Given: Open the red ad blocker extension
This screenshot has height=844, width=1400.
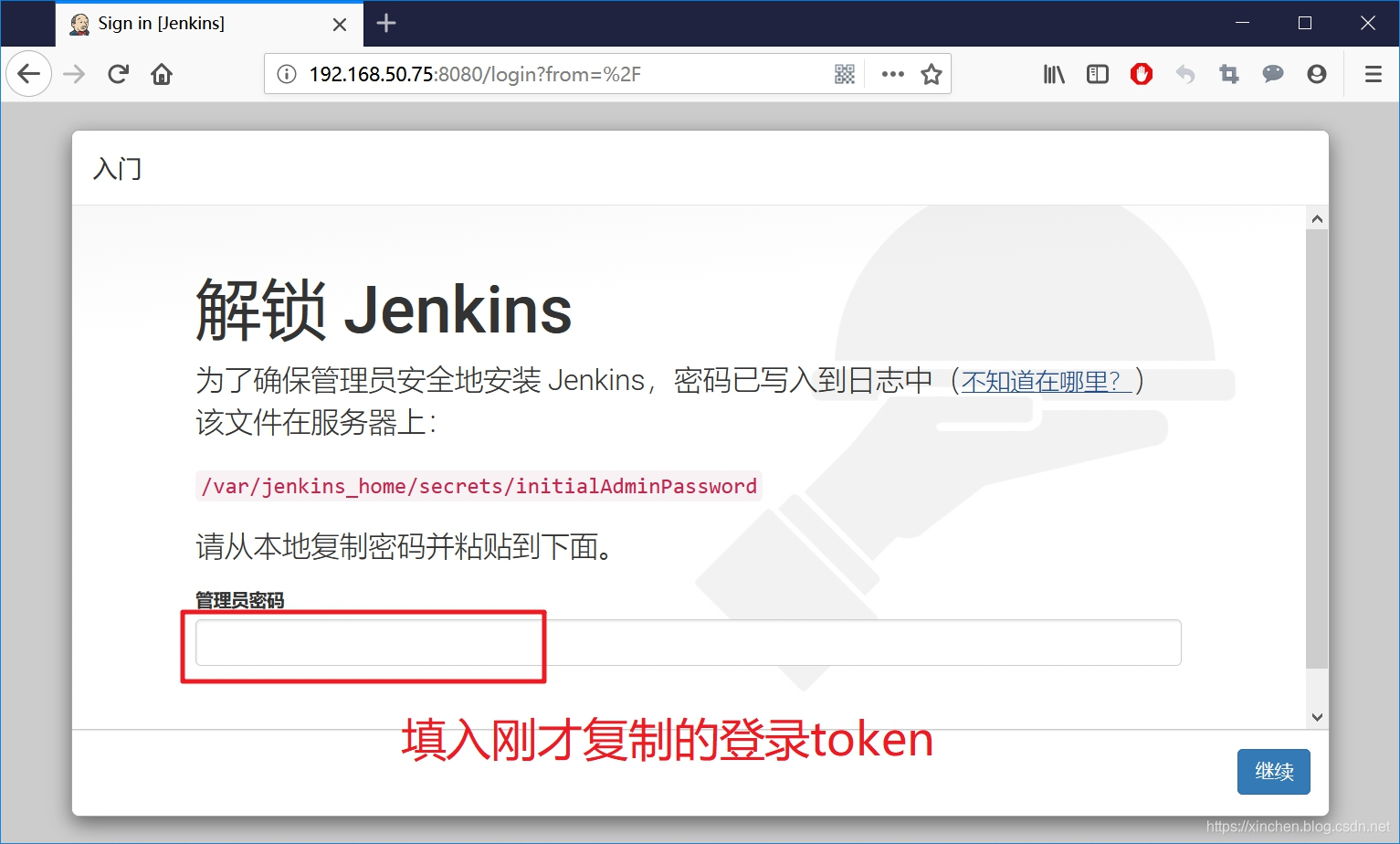Looking at the screenshot, I should pos(1142,74).
